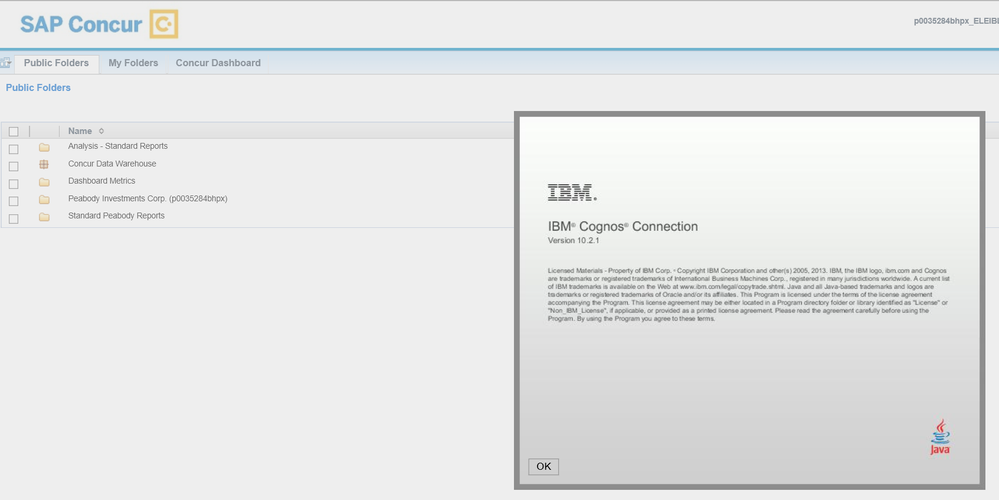Screen dimensions: 999x500
Task: Open the Concur Dashboard tab
Action: [x=218, y=63]
